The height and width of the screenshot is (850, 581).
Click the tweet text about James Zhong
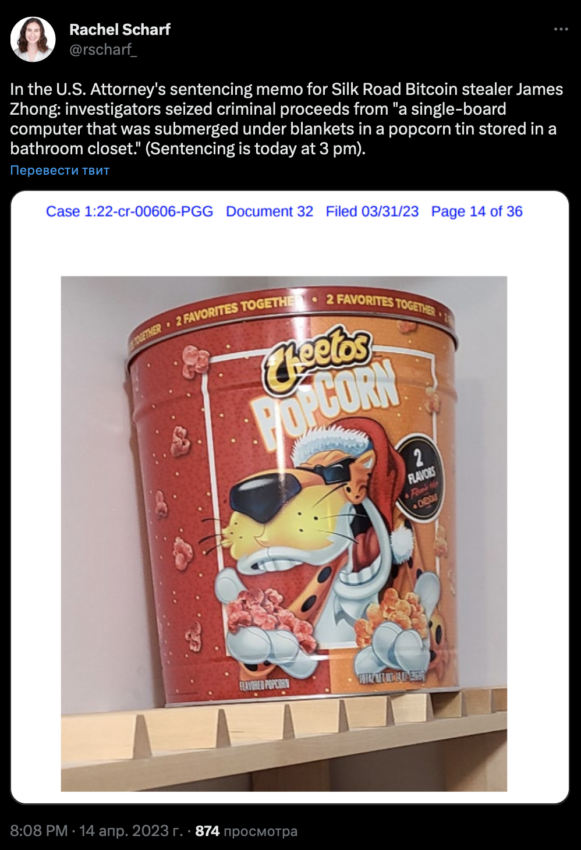tap(286, 119)
